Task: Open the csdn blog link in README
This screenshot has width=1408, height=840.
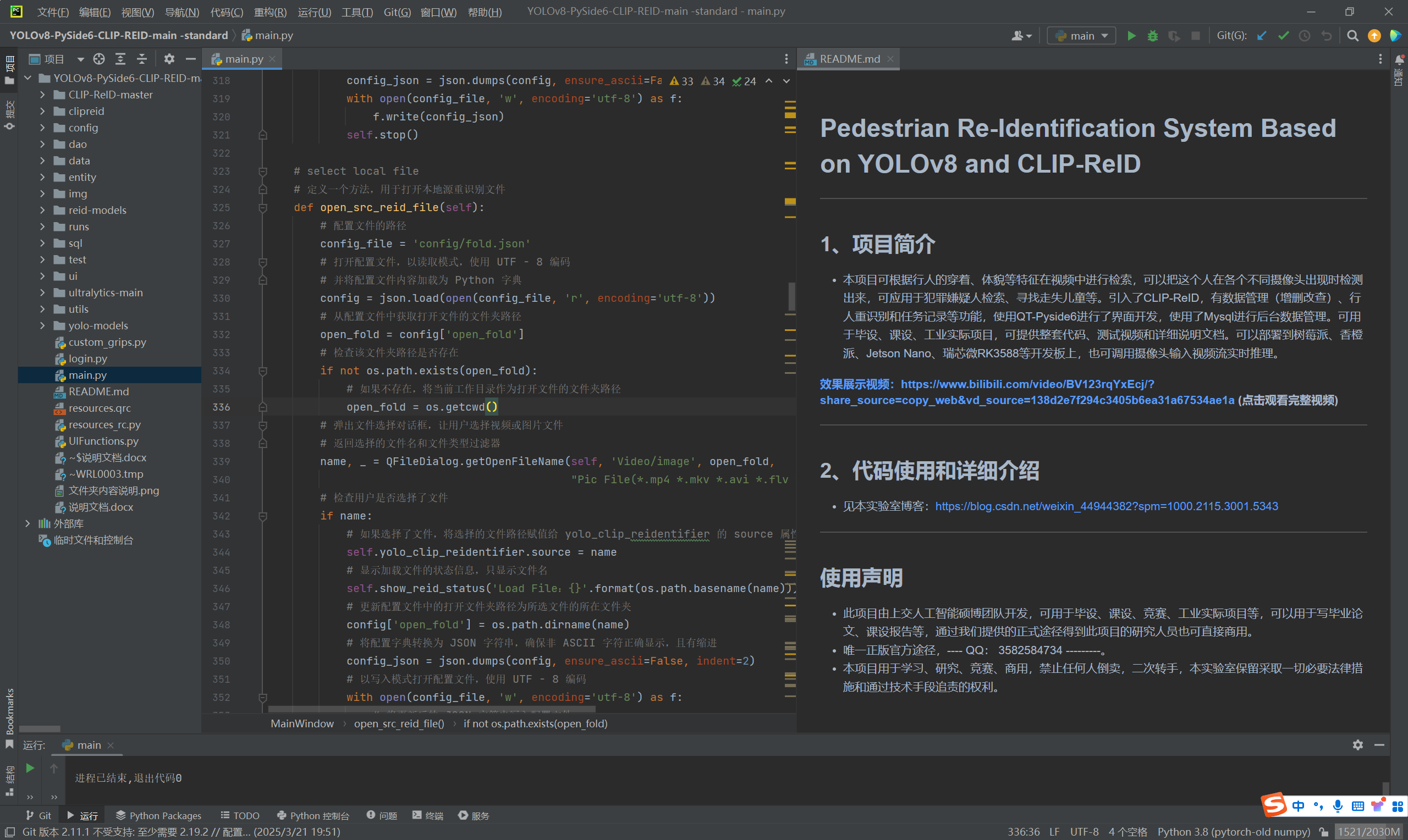Action: (x=1105, y=506)
